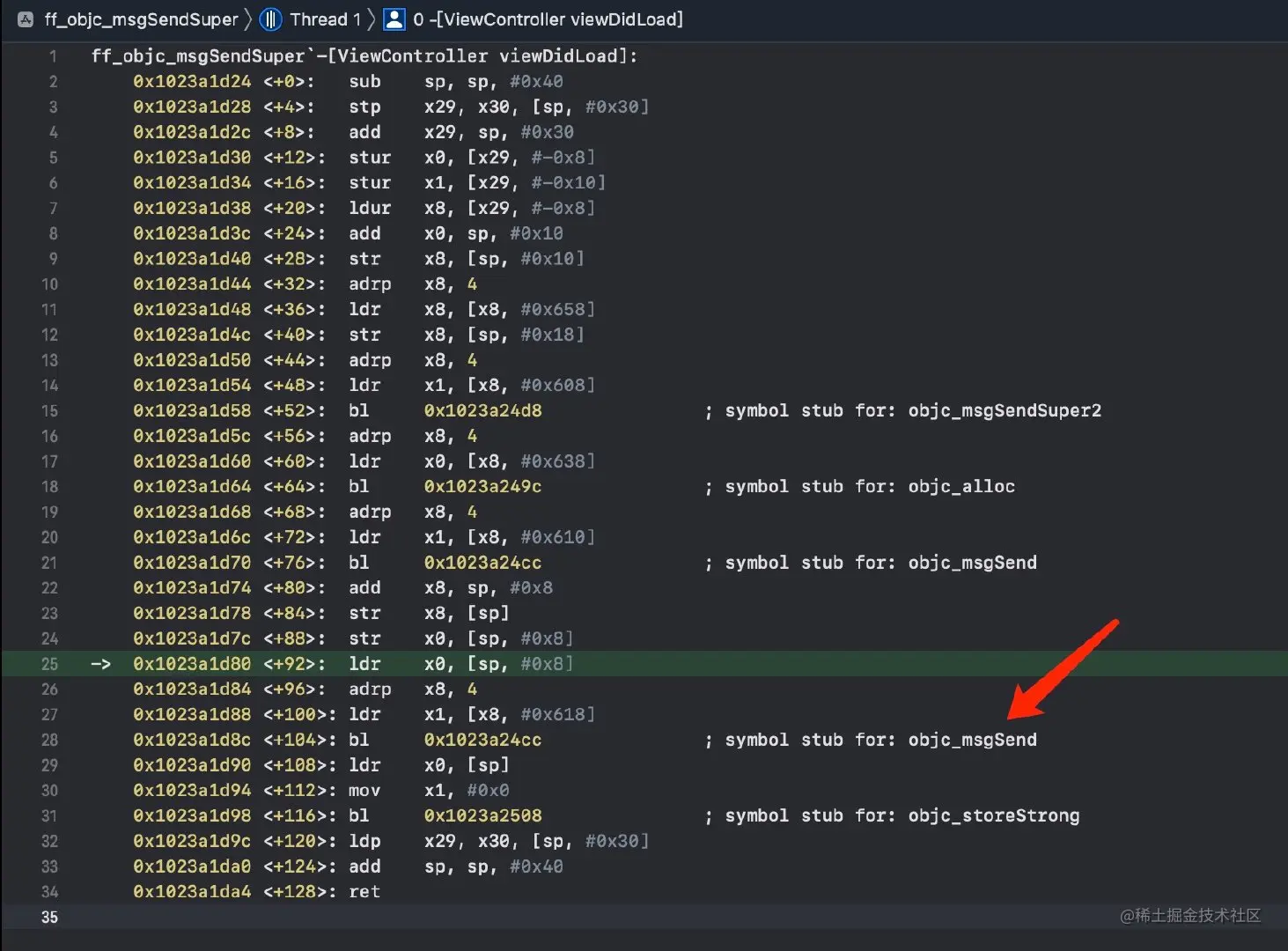This screenshot has height=951, width=1288.
Task: Open ff_objc_msgSendSuper breadcrumb item
Action: click(x=141, y=19)
